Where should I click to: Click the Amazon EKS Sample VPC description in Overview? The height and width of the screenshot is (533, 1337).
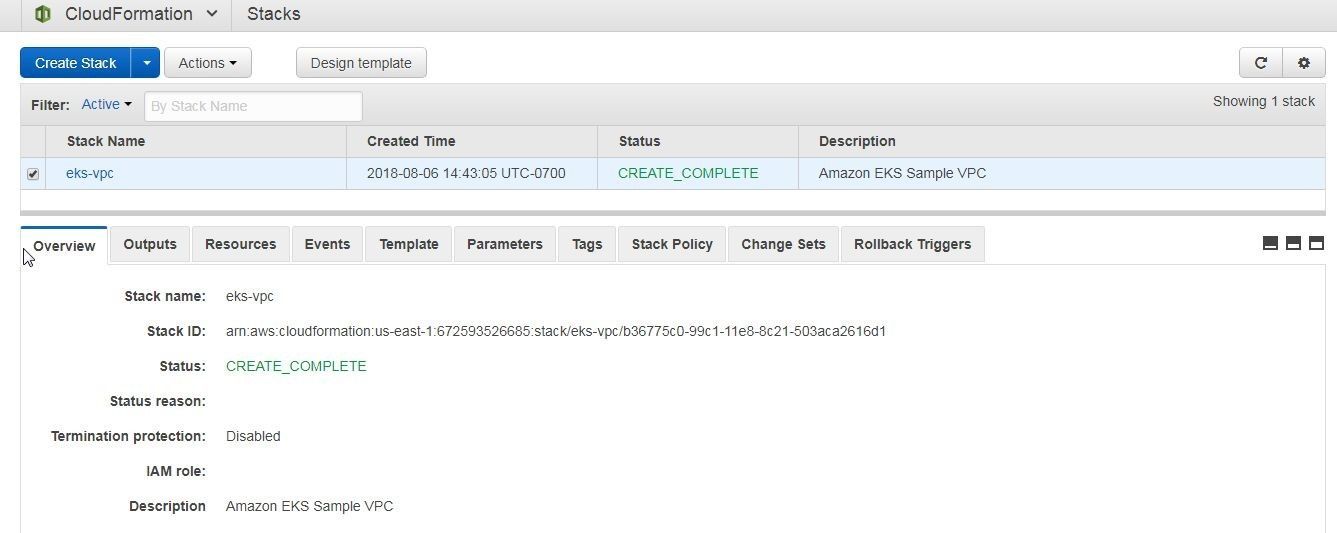(309, 506)
